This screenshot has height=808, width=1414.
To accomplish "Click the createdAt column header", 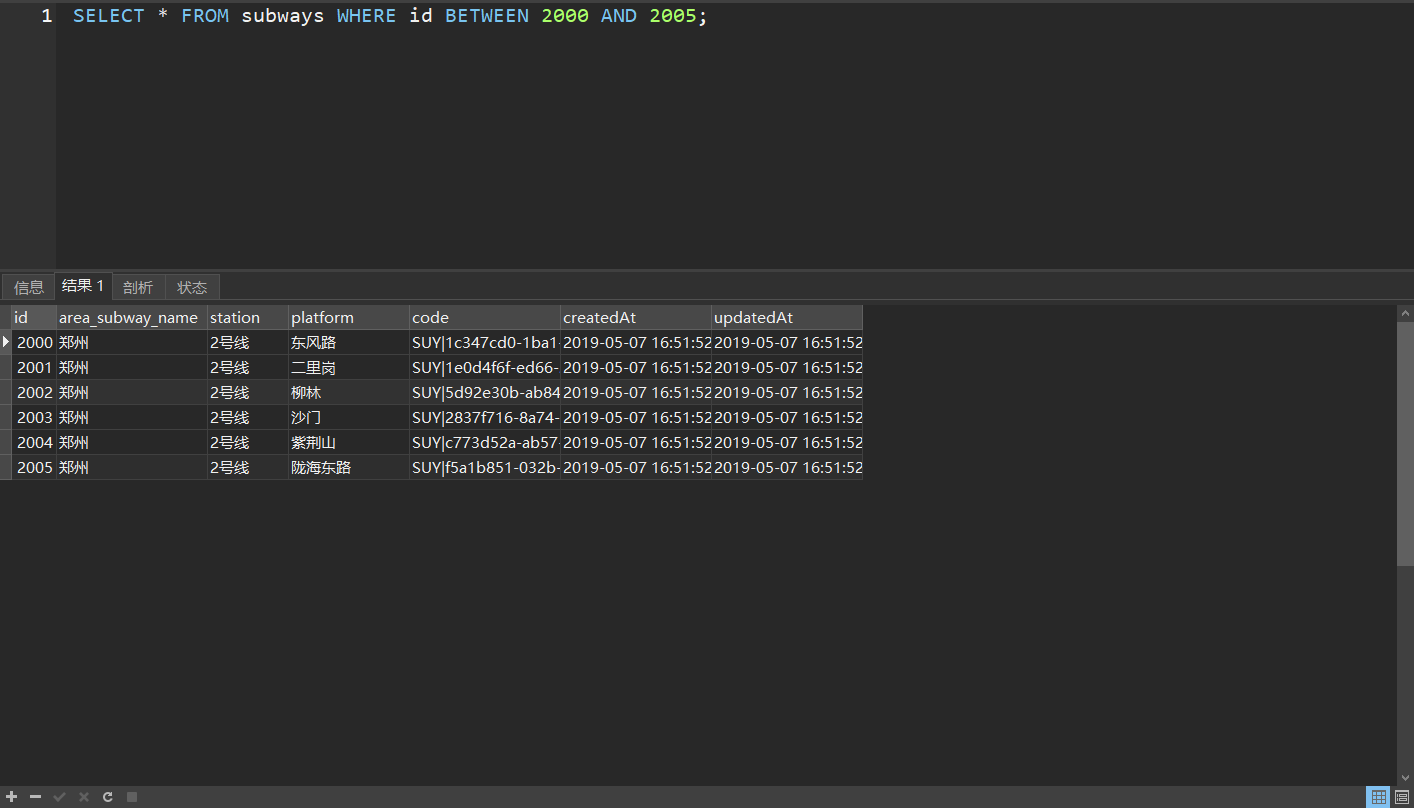I will pyautogui.click(x=636, y=318).
